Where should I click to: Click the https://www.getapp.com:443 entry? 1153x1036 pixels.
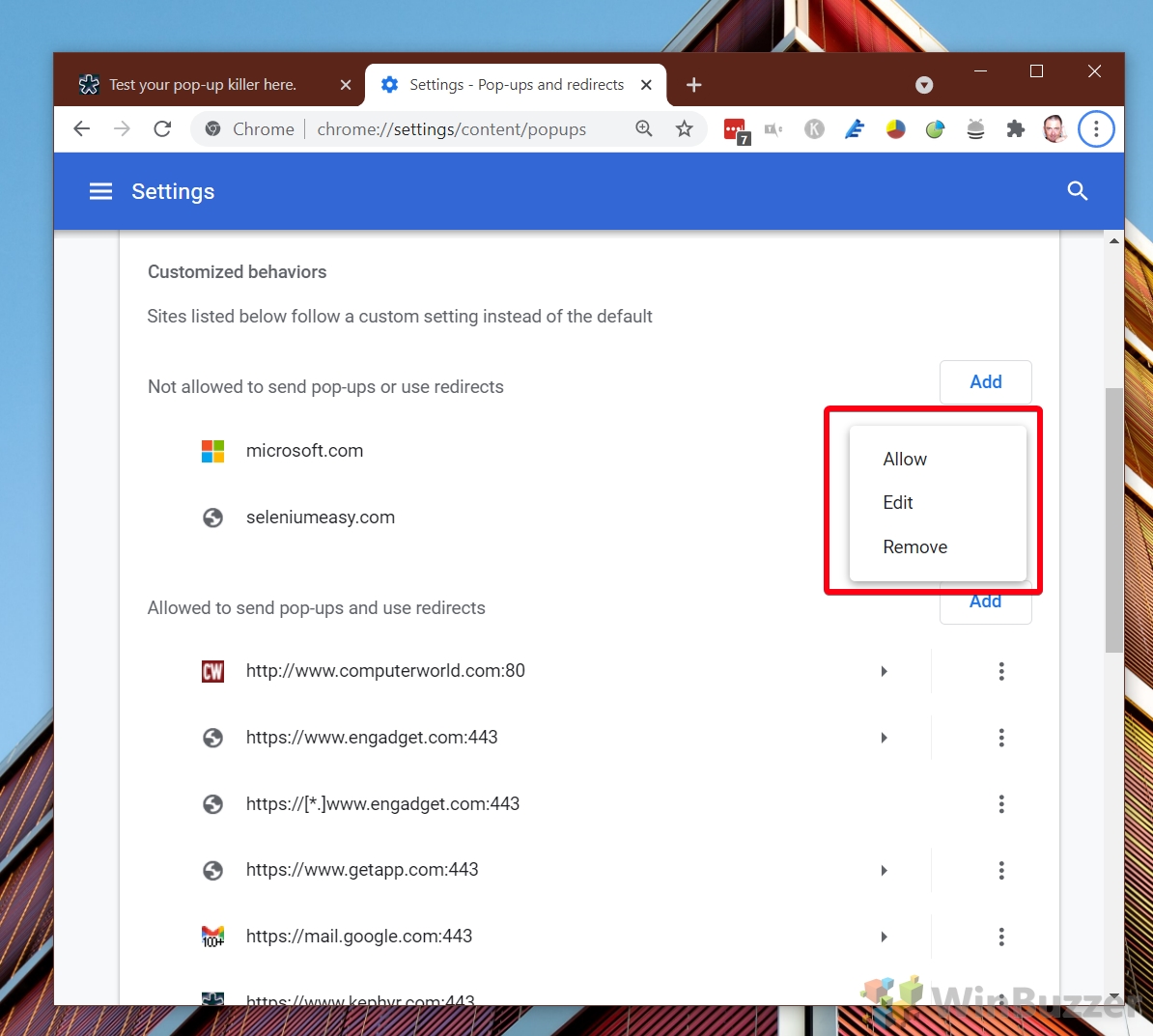click(362, 871)
